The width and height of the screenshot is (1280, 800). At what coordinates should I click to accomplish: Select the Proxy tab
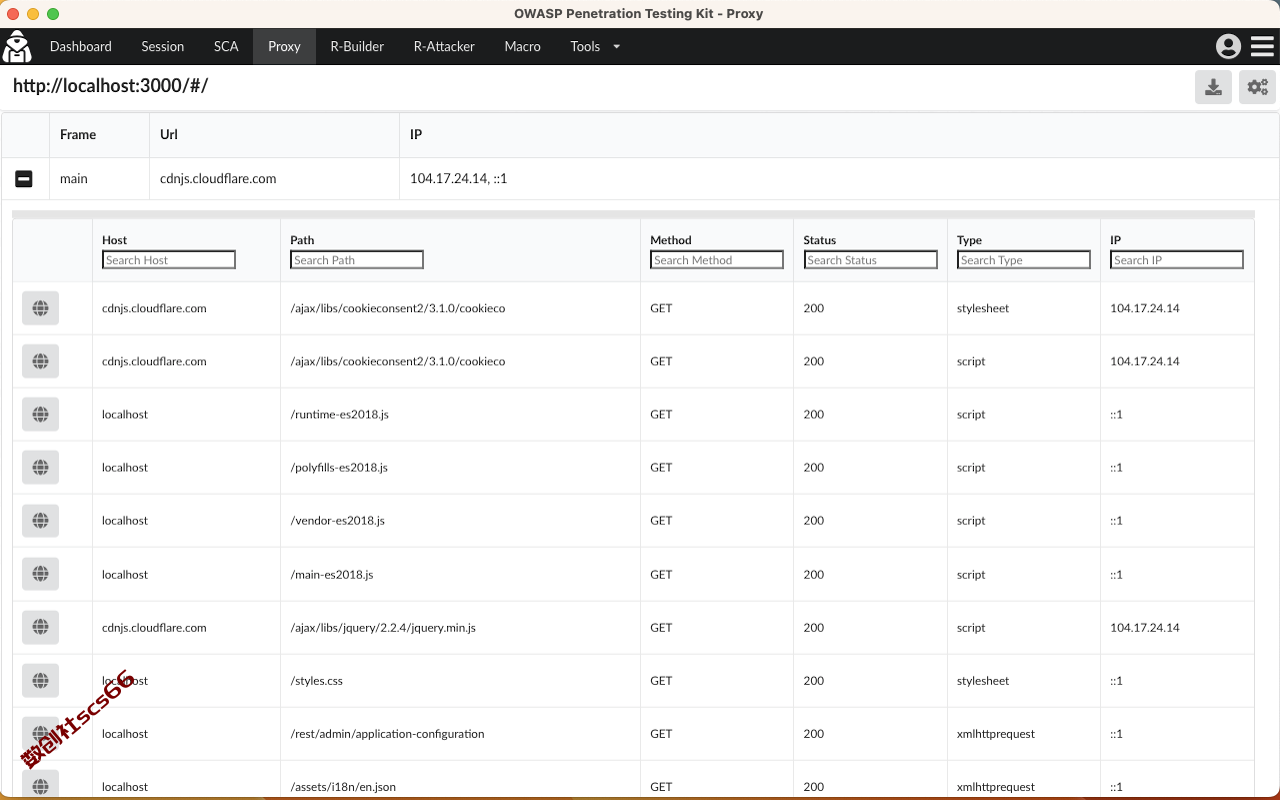click(284, 46)
